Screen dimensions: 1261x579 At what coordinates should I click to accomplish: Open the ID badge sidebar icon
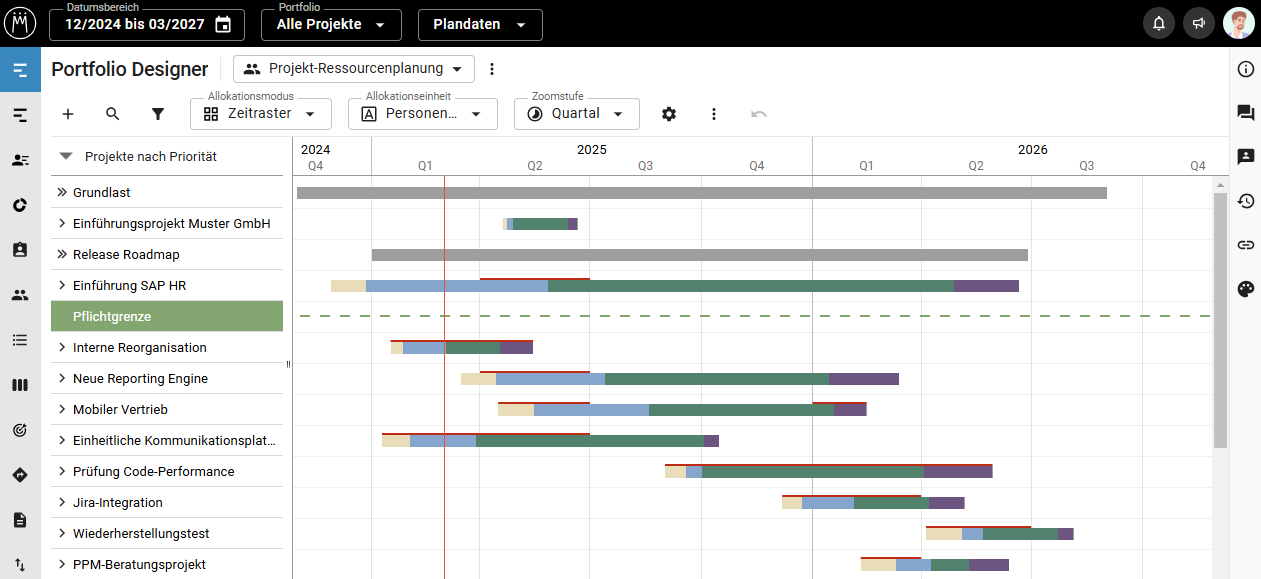(x=20, y=250)
